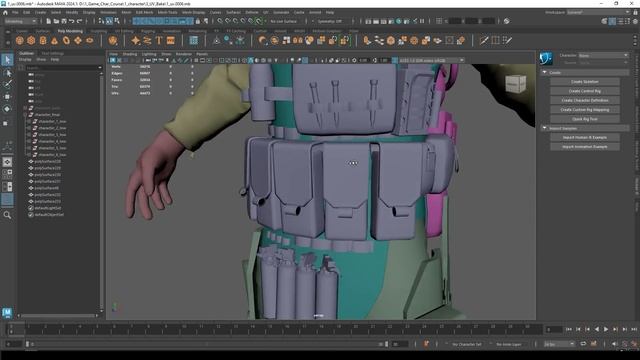This screenshot has height=360, width=640.
Task: Add a polygon cone from the shelf
Action: click(55, 40)
